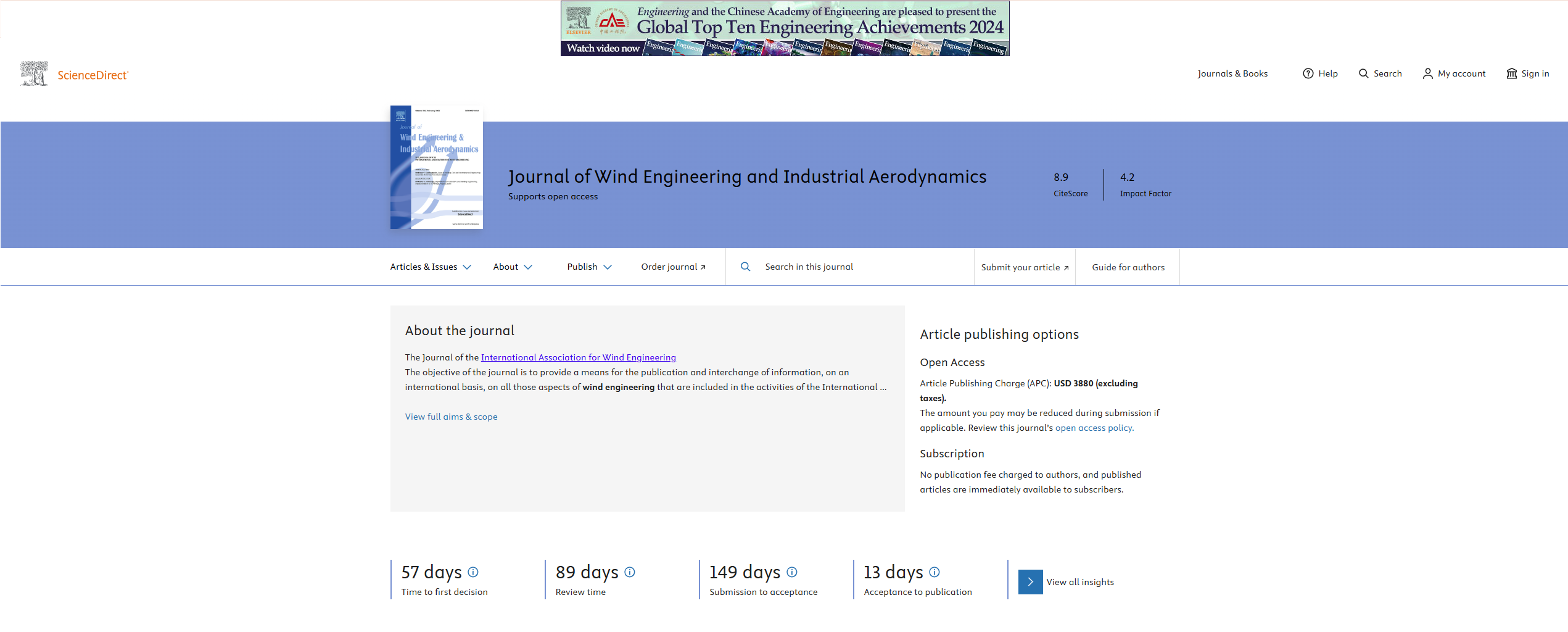Click the My account person icon
Image resolution: width=1568 pixels, height=632 pixels.
tap(1427, 73)
